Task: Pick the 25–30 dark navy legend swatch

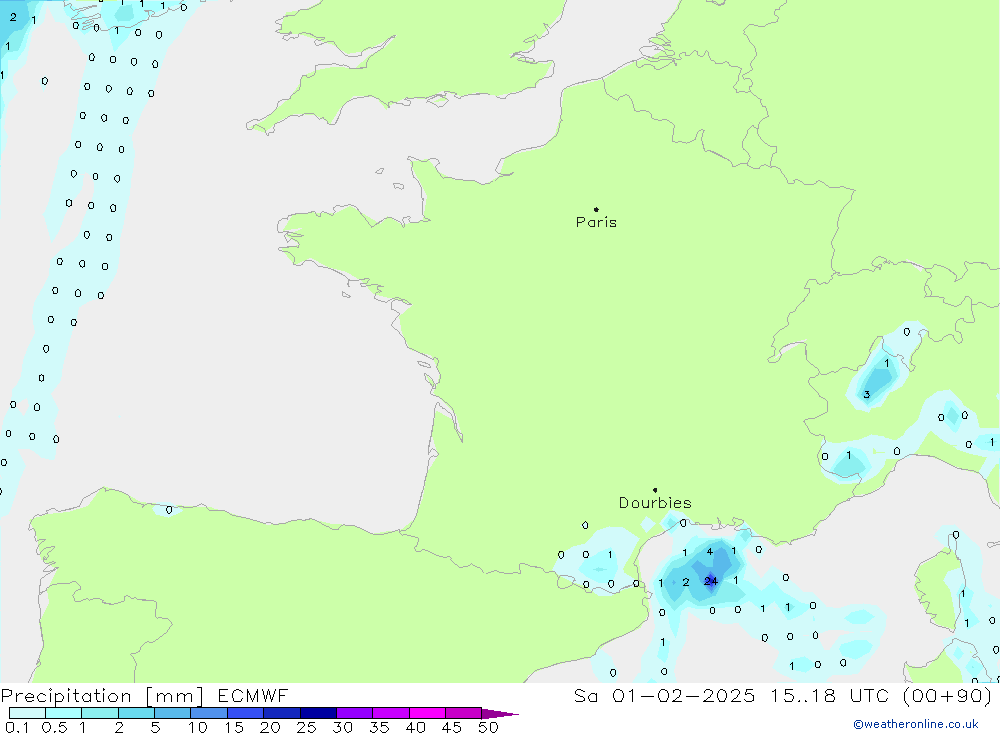Action: [x=318, y=713]
